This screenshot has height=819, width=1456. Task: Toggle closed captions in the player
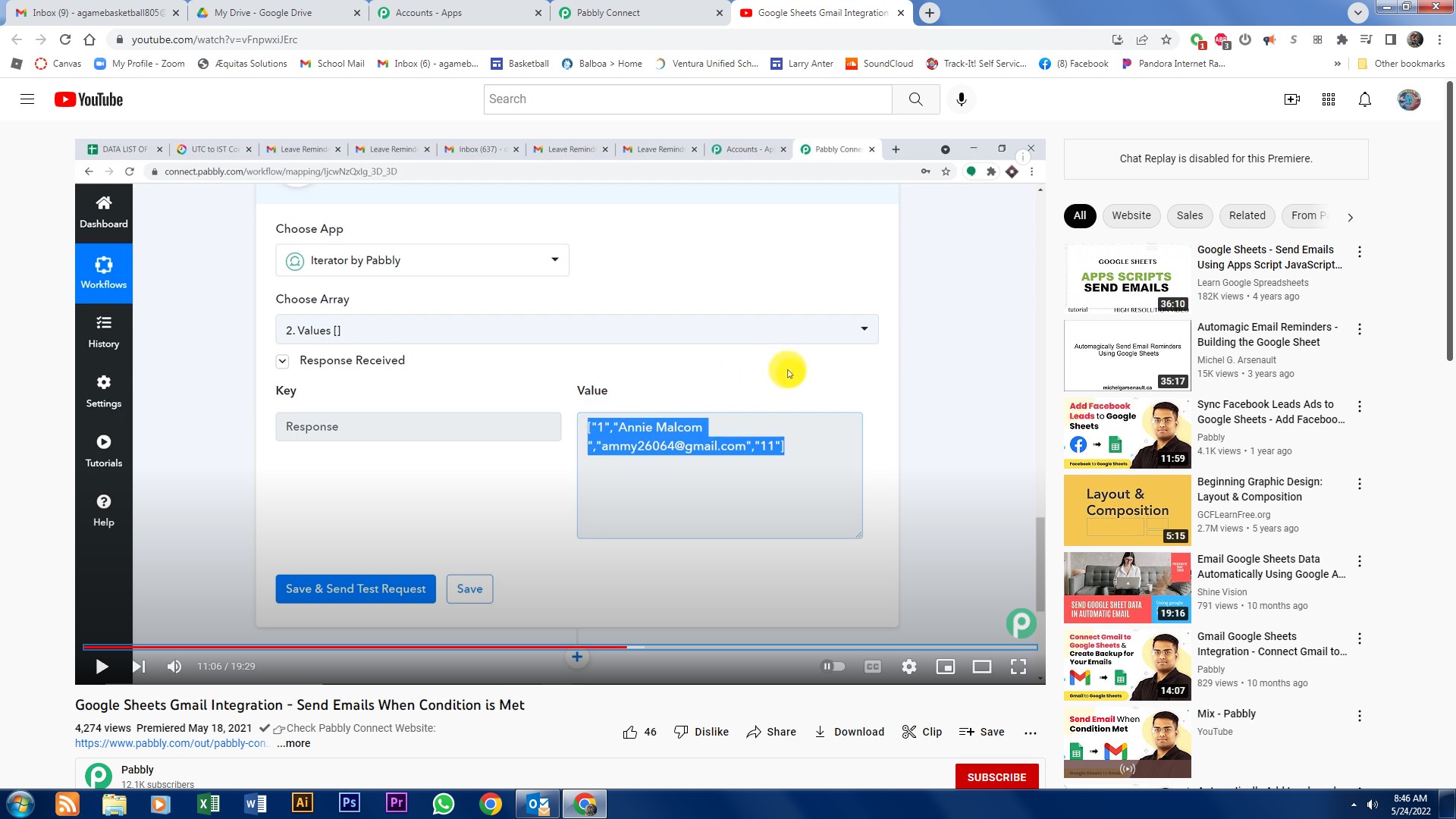[873, 667]
